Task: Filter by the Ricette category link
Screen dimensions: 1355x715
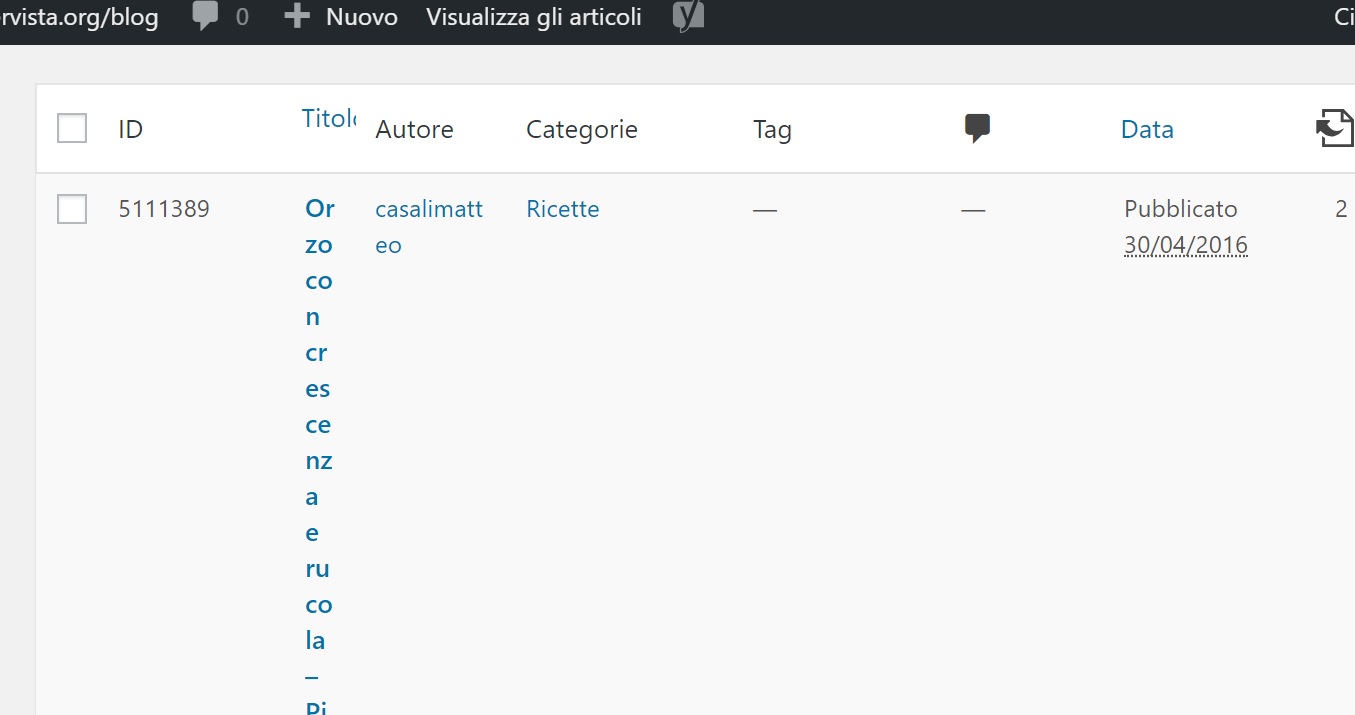Action: click(562, 209)
